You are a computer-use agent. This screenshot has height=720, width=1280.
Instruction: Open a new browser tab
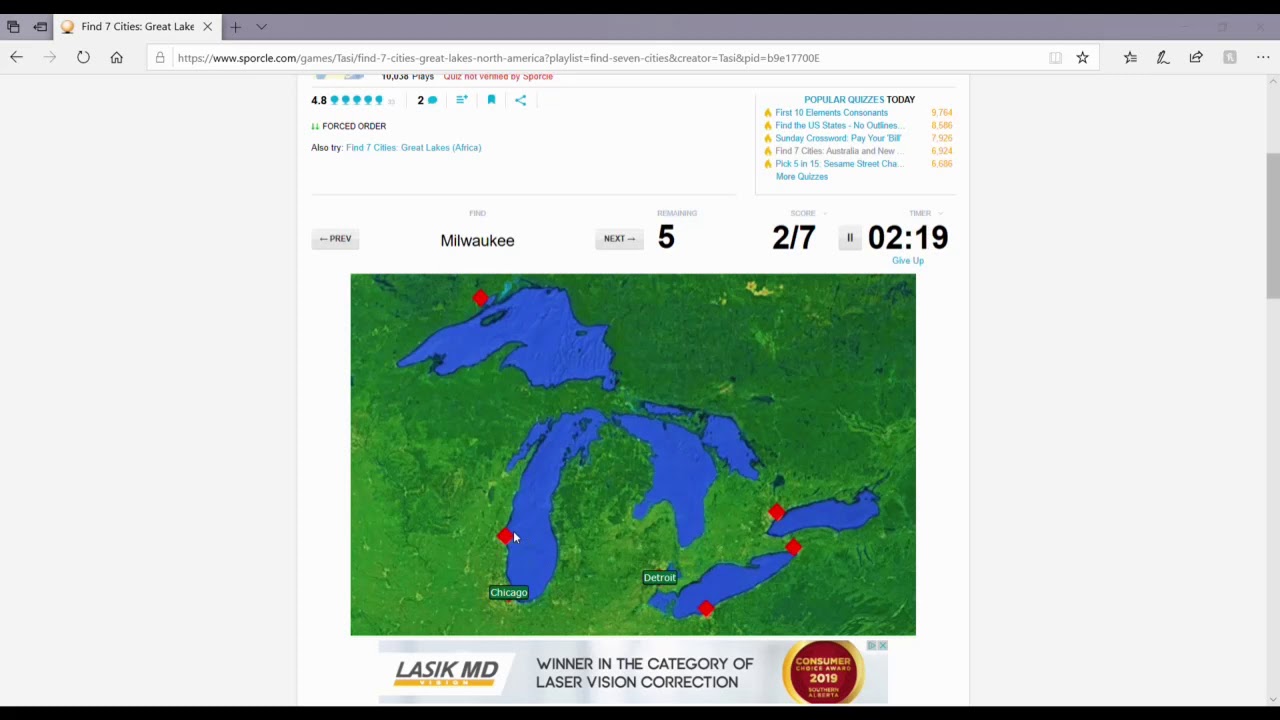235,27
